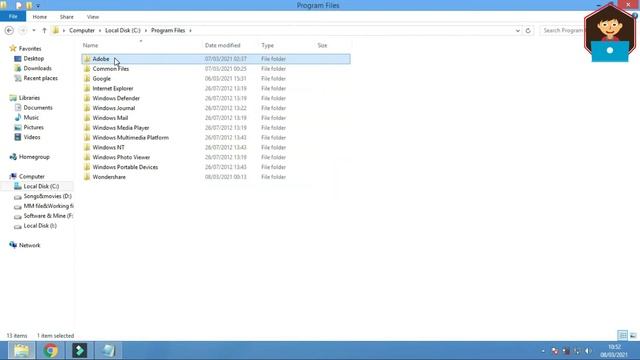Select the Windows Multimedia Platform folder
Viewport: 640px width, 360px height.
131,138
